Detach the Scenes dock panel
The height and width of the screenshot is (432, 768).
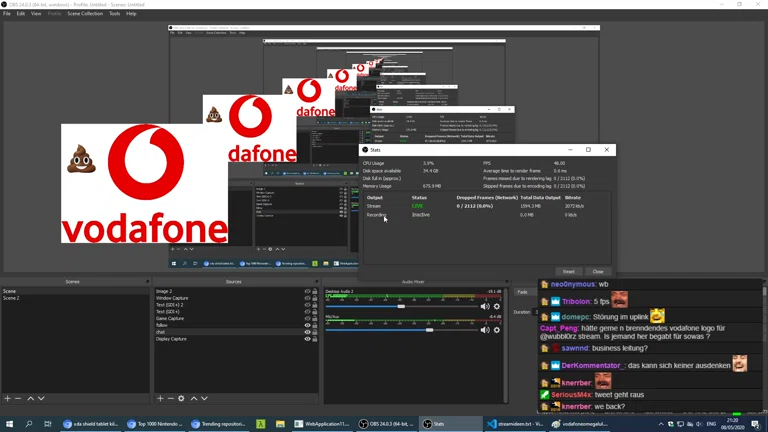tap(147, 282)
